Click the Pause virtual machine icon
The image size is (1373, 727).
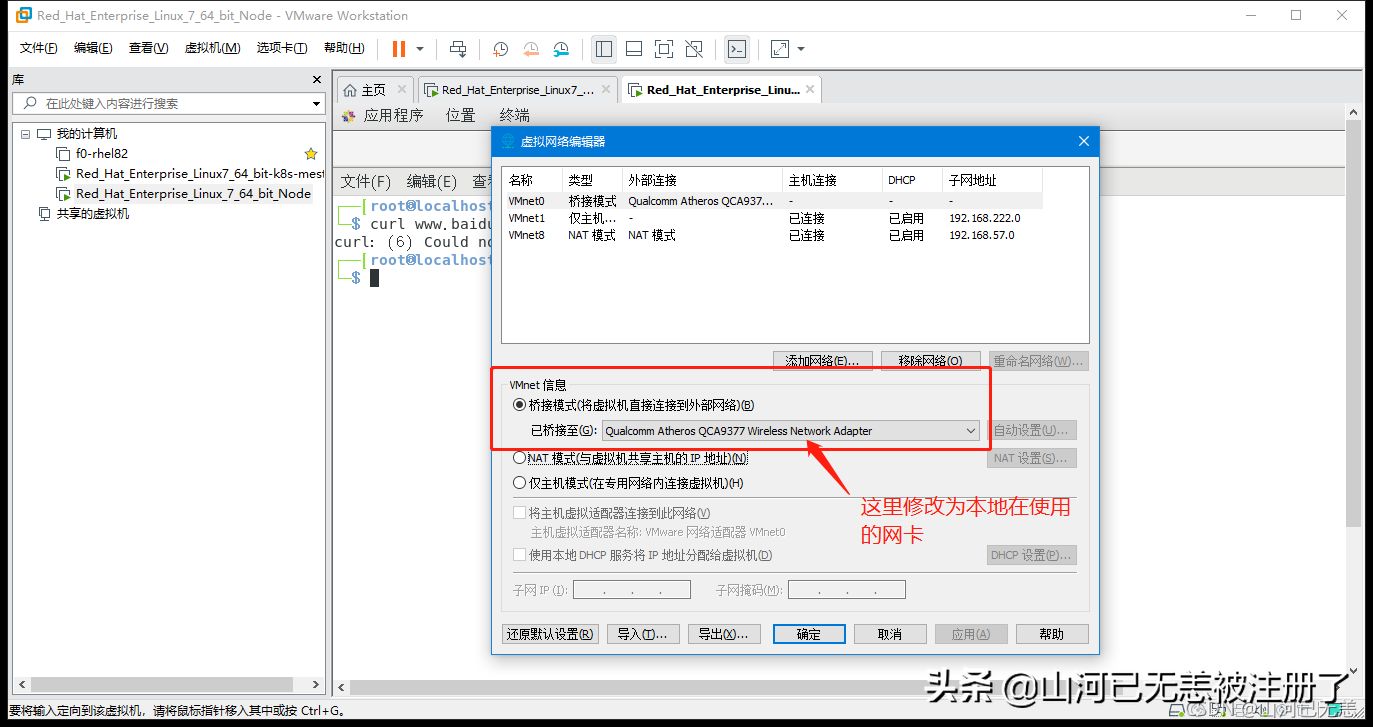click(399, 48)
